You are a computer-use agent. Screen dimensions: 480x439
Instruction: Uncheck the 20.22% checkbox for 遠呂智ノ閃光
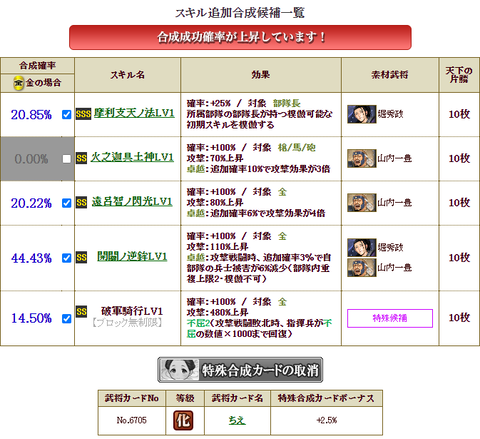(67, 203)
